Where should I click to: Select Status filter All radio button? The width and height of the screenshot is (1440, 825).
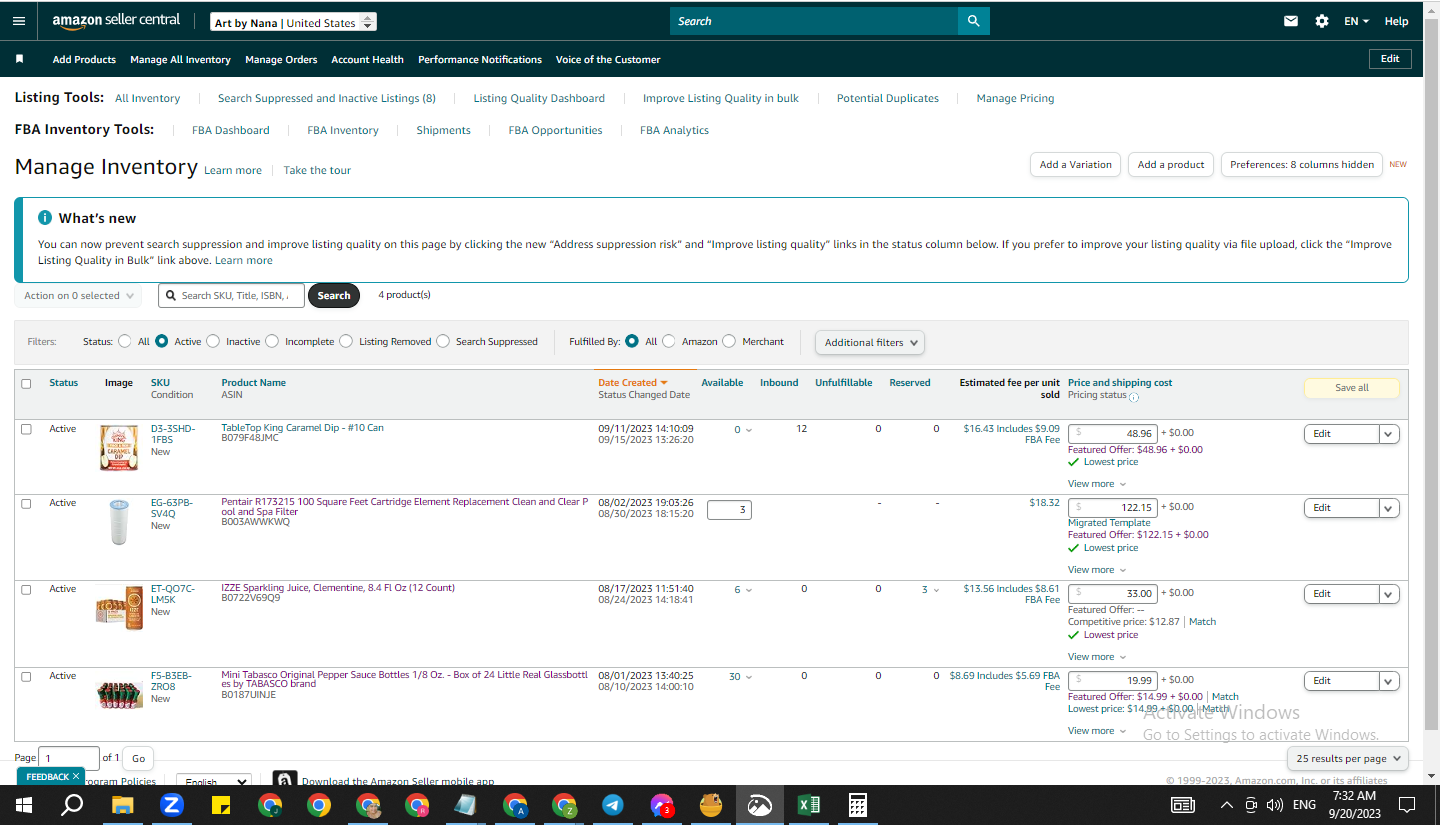click(x=125, y=341)
